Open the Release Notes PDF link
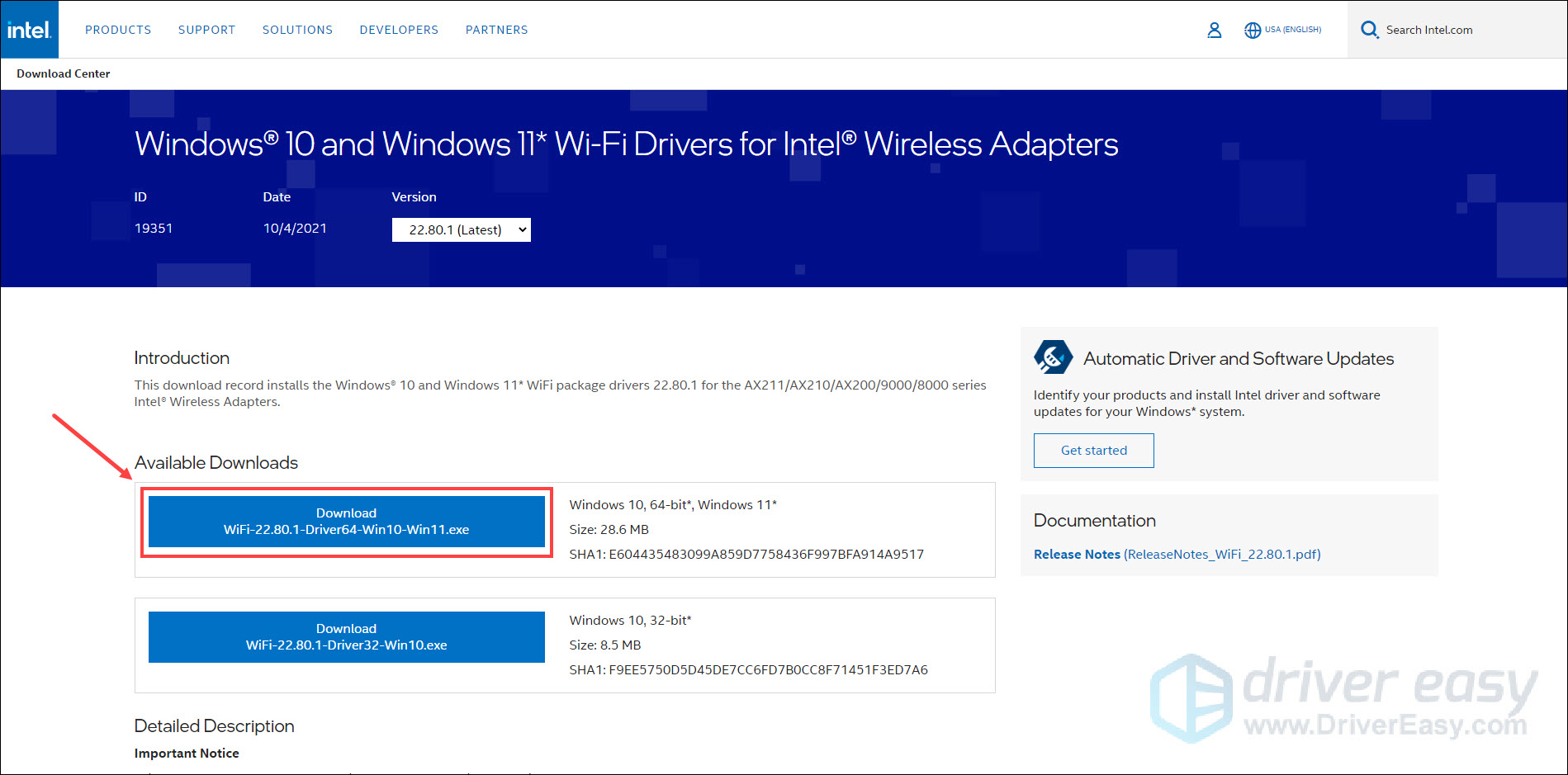The height and width of the screenshot is (775, 1568). (1177, 555)
